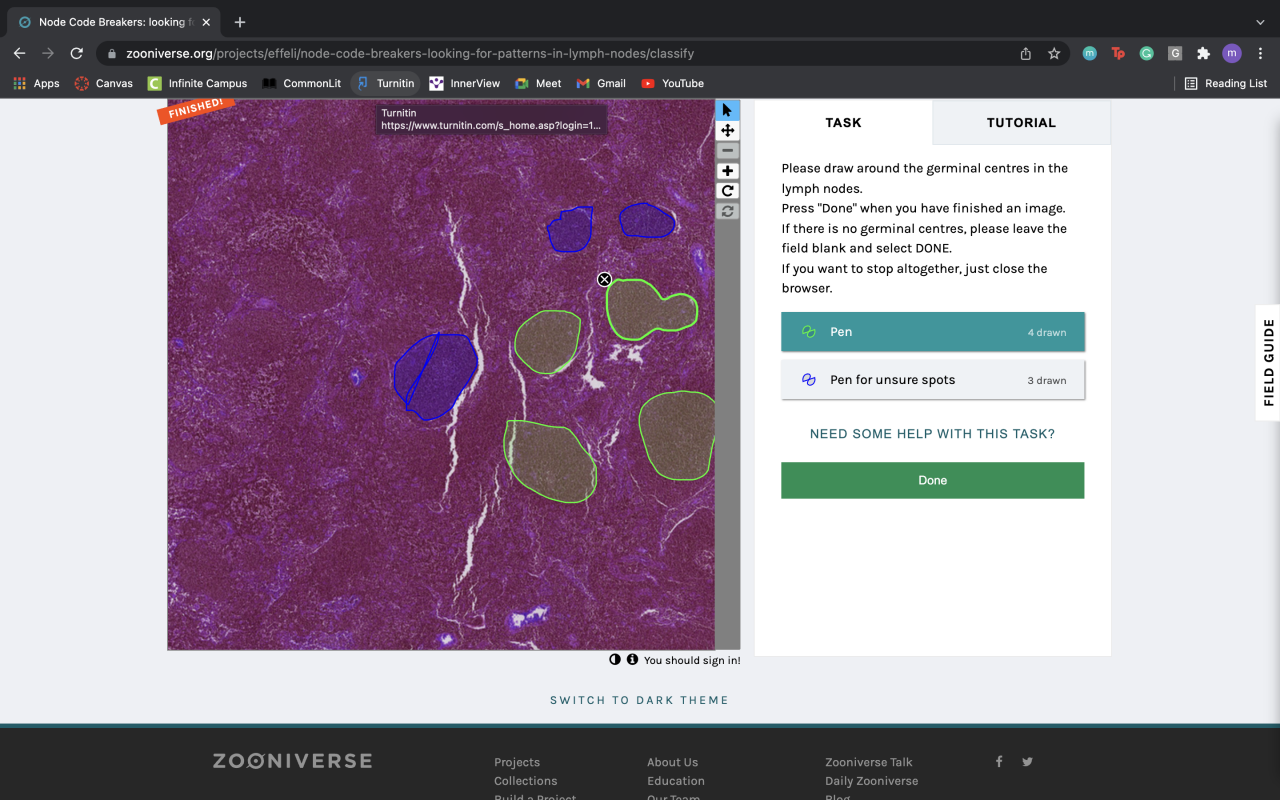
Task: Open the Grammarly extension
Action: click(x=1147, y=53)
